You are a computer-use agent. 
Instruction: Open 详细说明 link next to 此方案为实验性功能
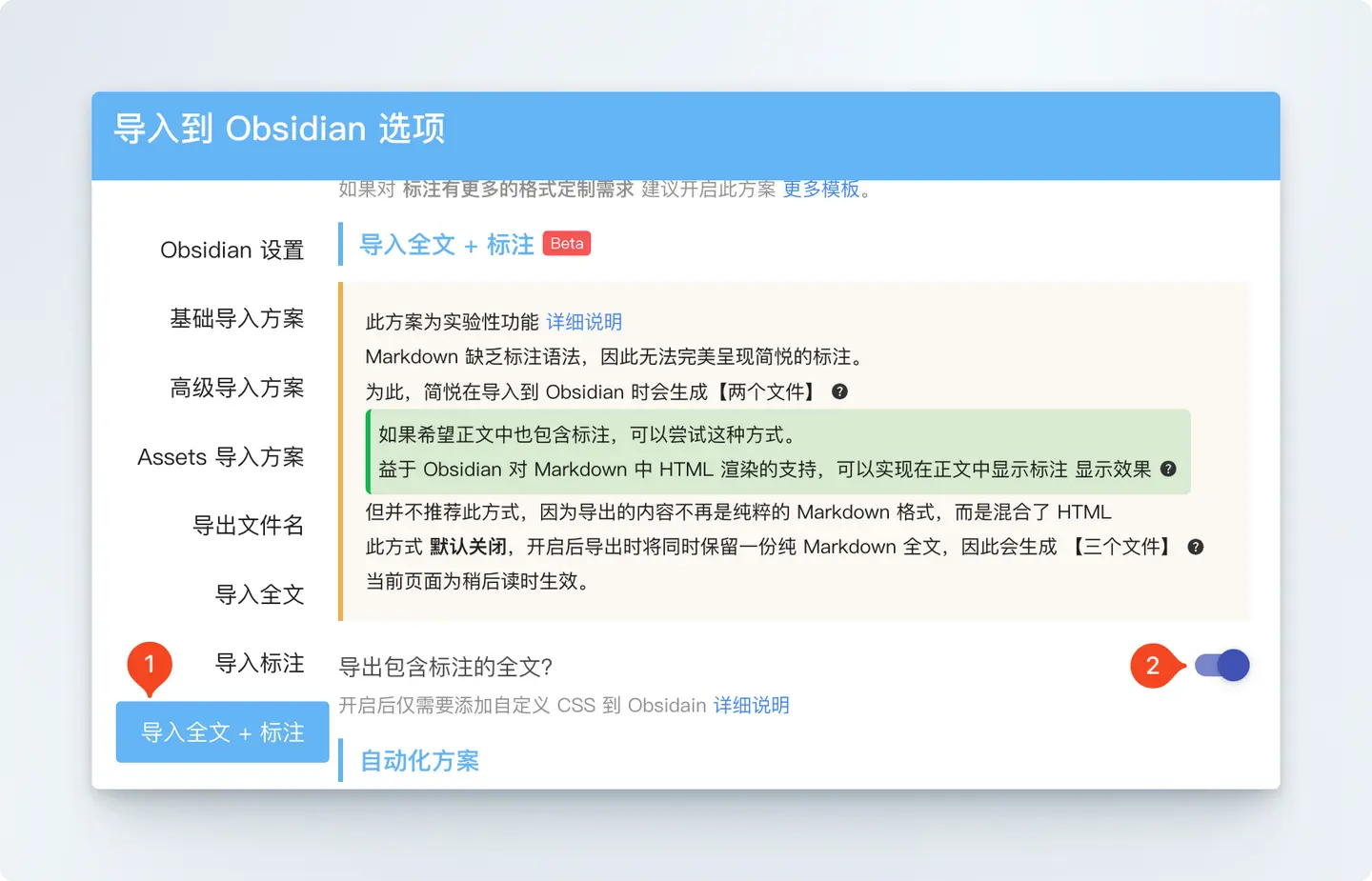pyautogui.click(x=584, y=322)
